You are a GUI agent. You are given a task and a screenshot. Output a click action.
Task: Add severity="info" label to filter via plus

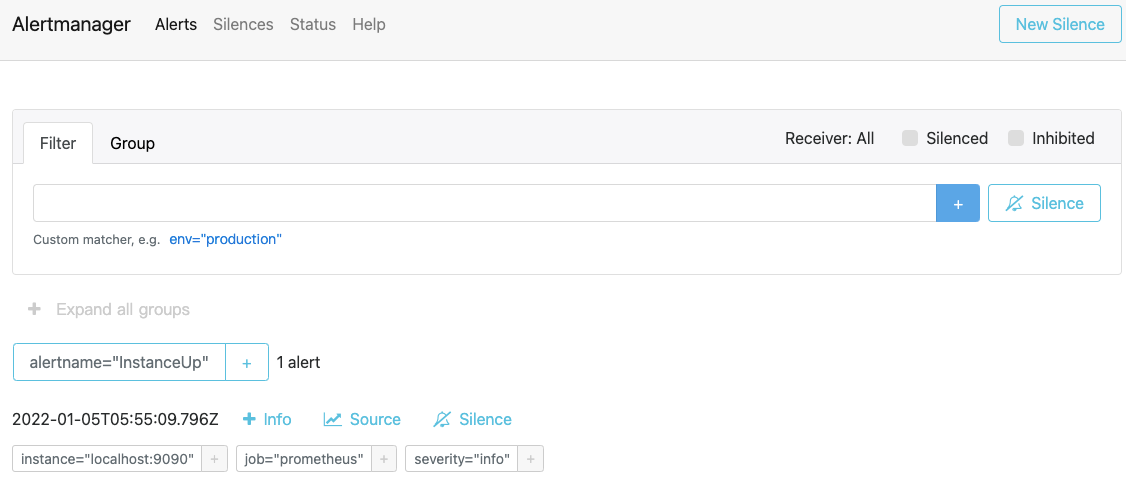coord(531,459)
